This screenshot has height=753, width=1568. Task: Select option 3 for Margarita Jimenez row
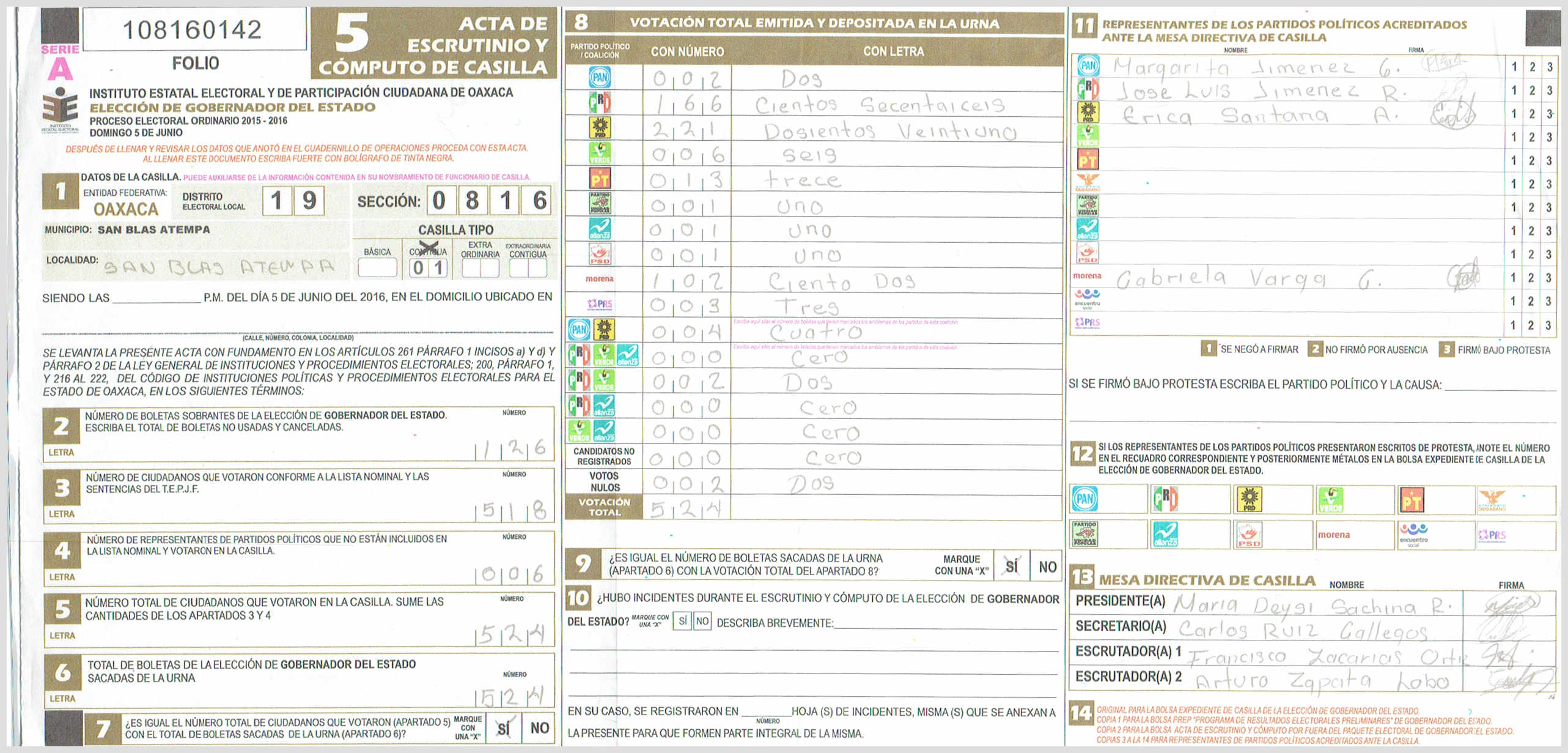(1549, 67)
